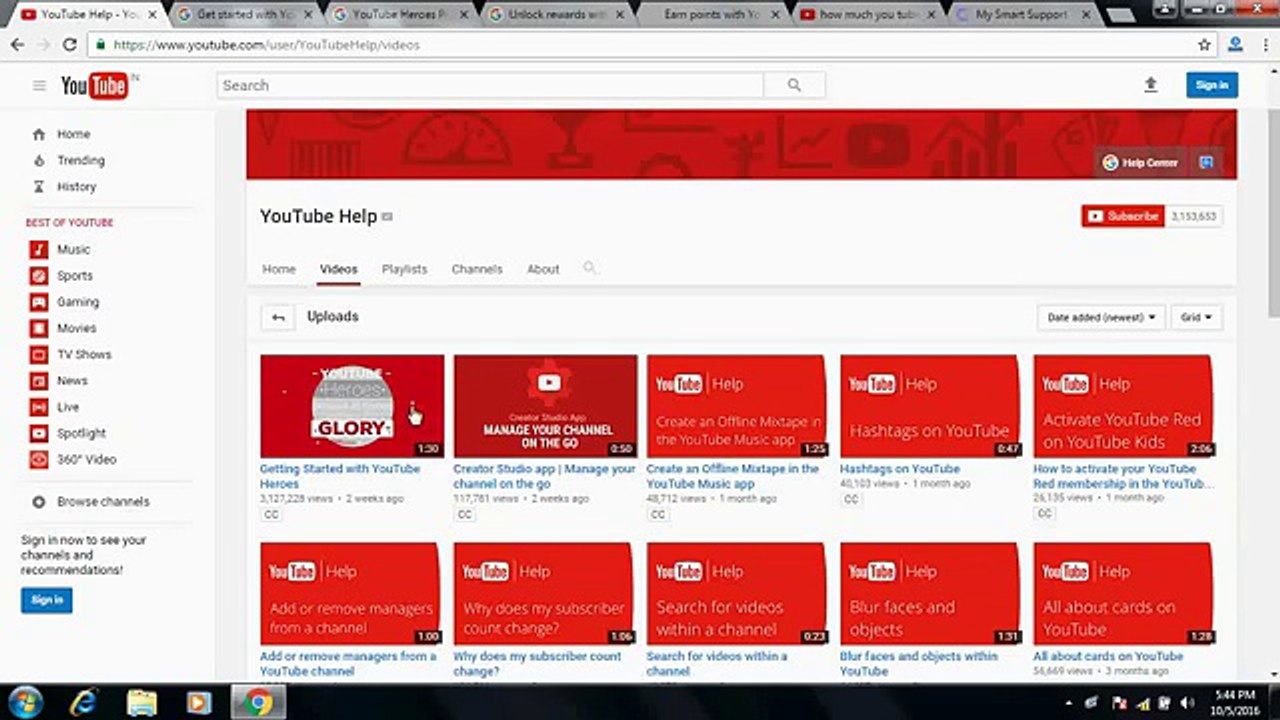
Task: Switch to the 'Unlock rewards' browser tab
Action: [555, 14]
